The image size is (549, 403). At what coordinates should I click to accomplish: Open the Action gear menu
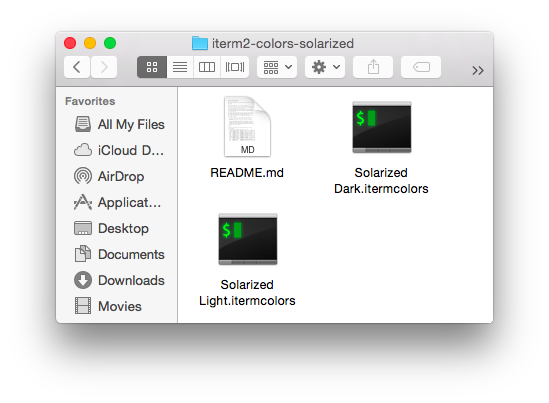325,67
